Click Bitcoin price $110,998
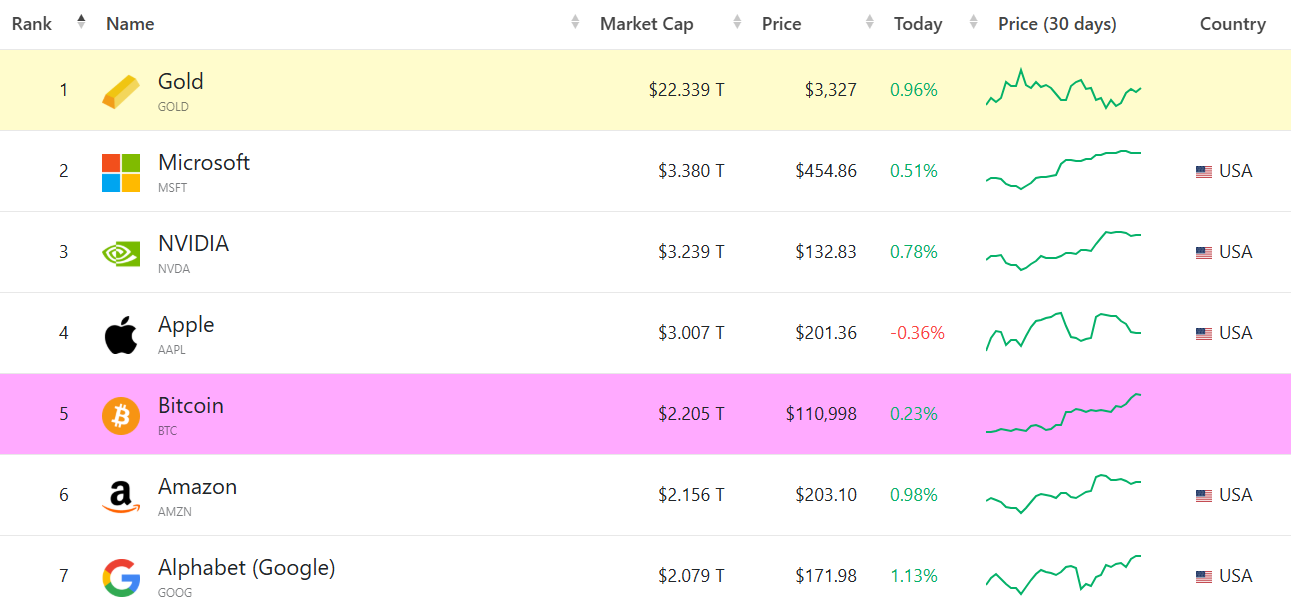 pos(821,414)
